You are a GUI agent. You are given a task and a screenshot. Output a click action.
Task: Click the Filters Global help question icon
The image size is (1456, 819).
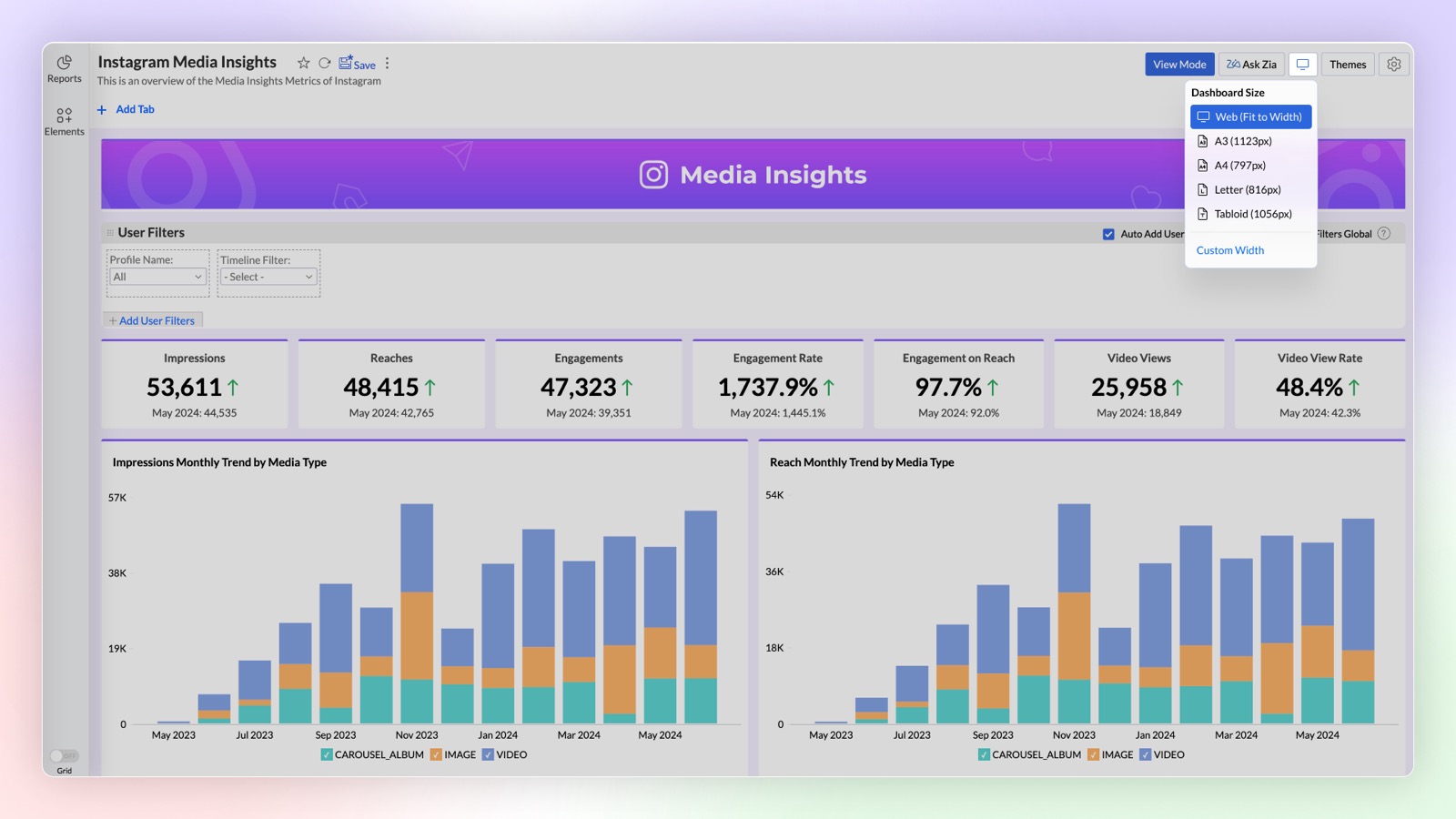[1383, 234]
